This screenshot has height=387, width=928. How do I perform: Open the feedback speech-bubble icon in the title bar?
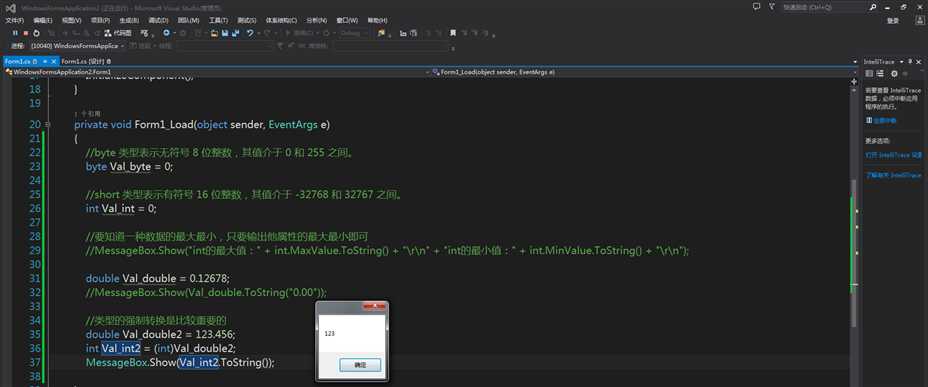[x=756, y=7]
